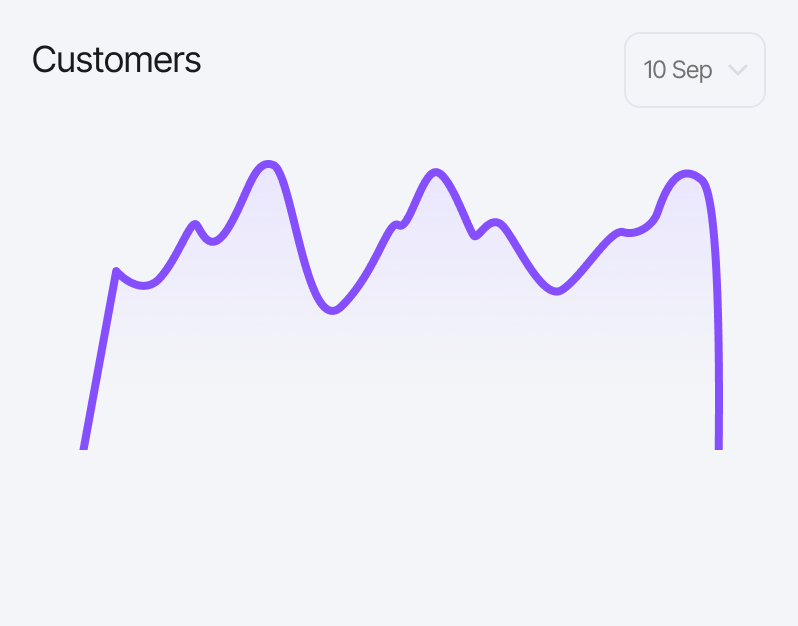
Task: Open the "10 Sep" date dropdown
Action: click(x=694, y=70)
